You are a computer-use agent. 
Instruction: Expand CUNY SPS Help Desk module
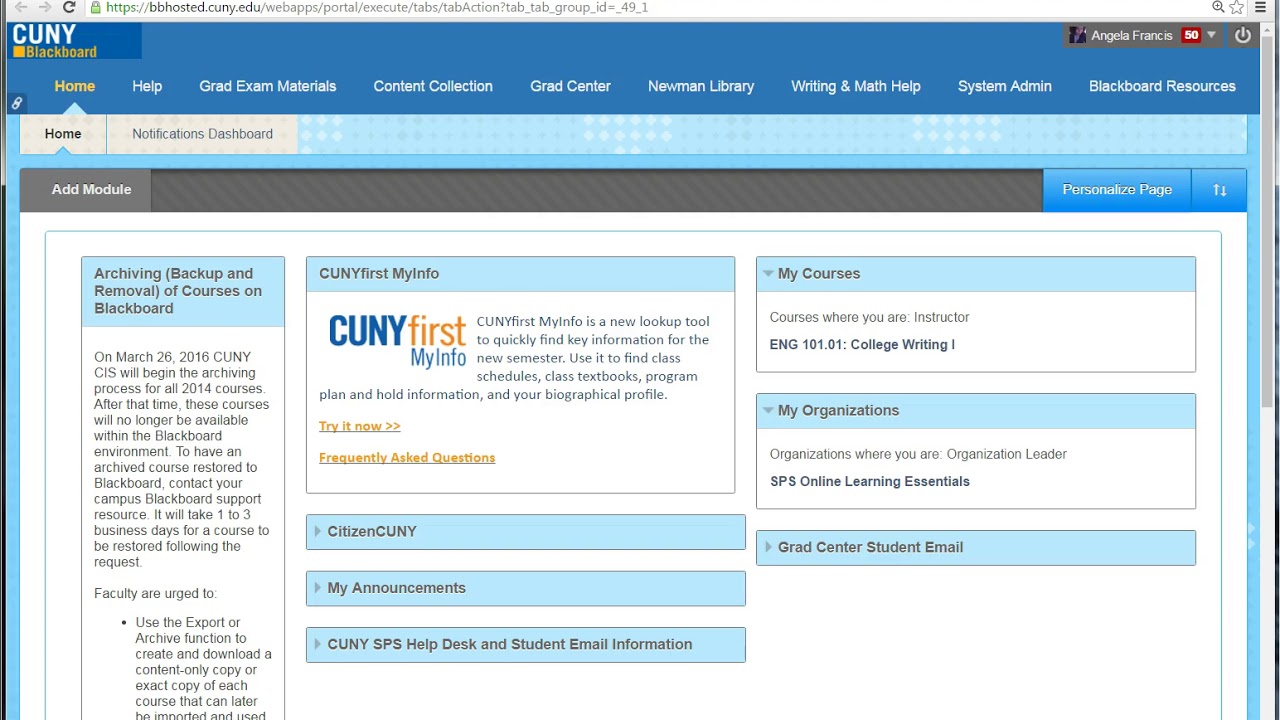(x=318, y=645)
